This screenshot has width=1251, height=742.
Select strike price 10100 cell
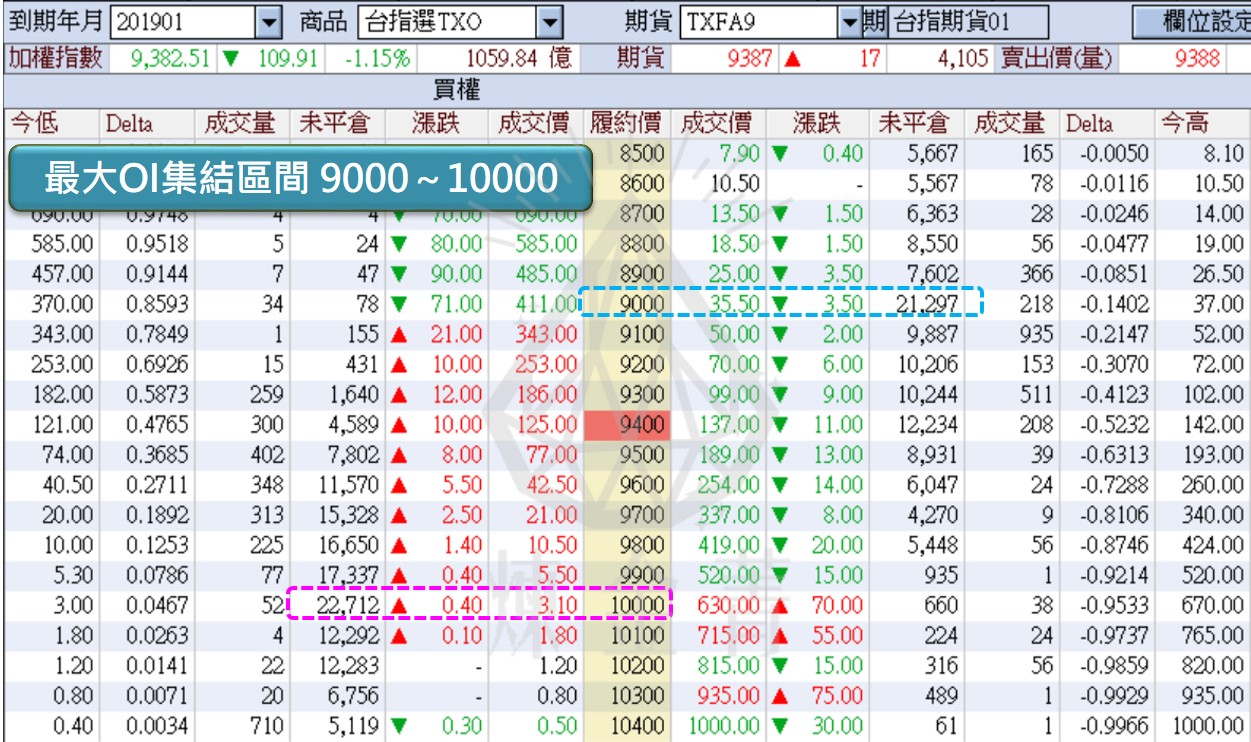627,635
